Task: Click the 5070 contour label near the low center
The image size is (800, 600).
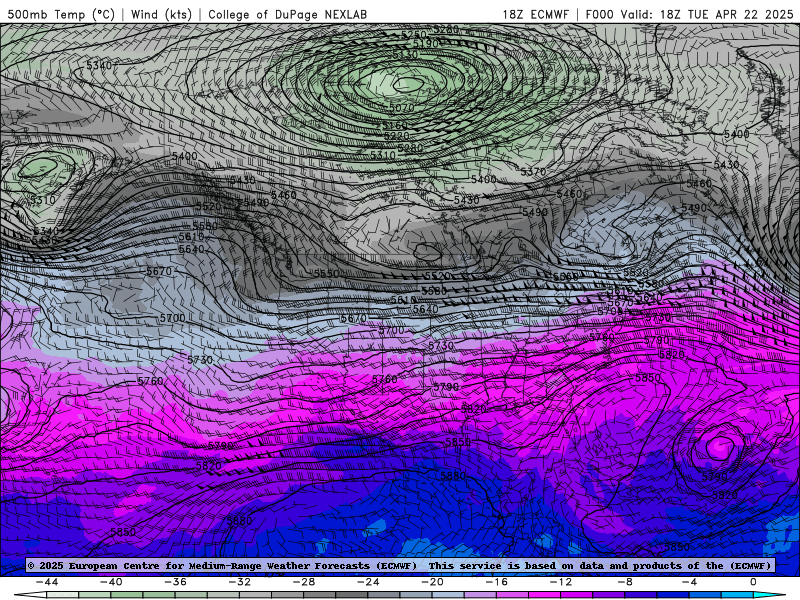Action: pos(402,108)
